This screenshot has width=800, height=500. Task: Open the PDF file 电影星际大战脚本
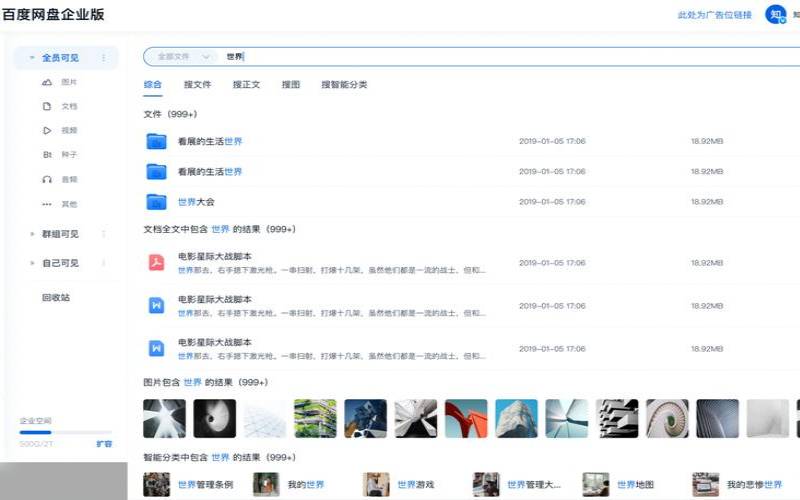pos(156,263)
